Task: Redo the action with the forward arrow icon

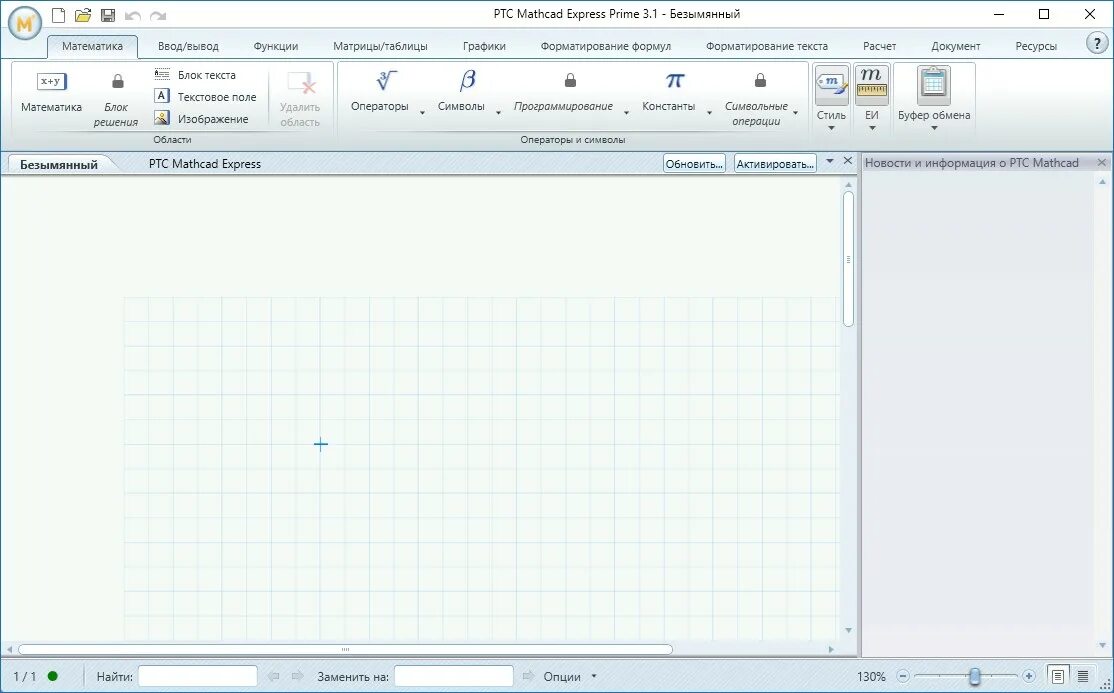Action: point(158,15)
